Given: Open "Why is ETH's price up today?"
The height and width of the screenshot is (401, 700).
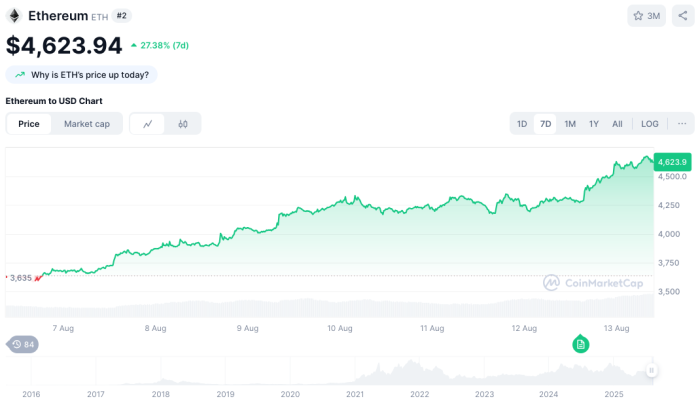Looking at the screenshot, I should coord(82,75).
